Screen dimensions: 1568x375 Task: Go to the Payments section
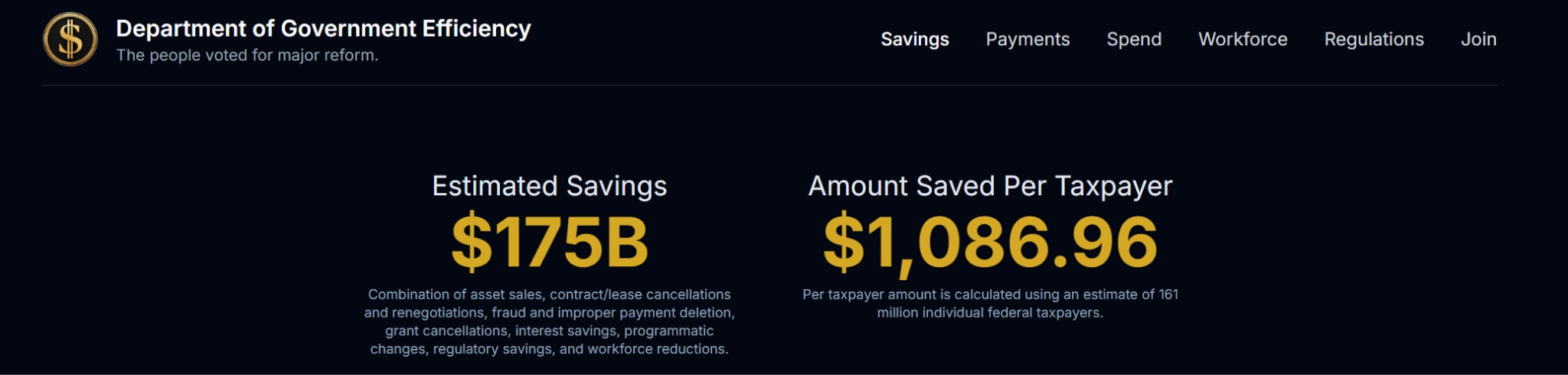click(1027, 39)
